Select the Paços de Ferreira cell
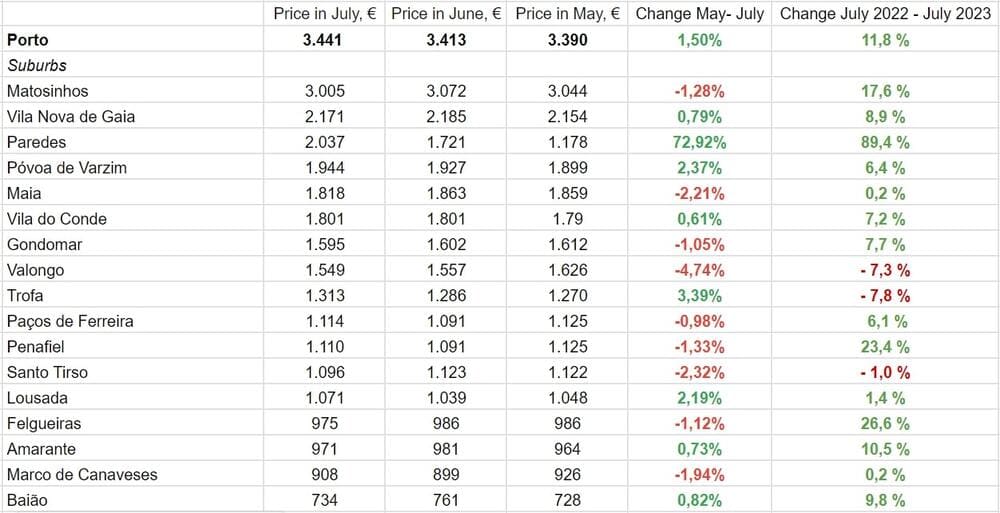This screenshot has height=513, width=1000. pos(69,322)
